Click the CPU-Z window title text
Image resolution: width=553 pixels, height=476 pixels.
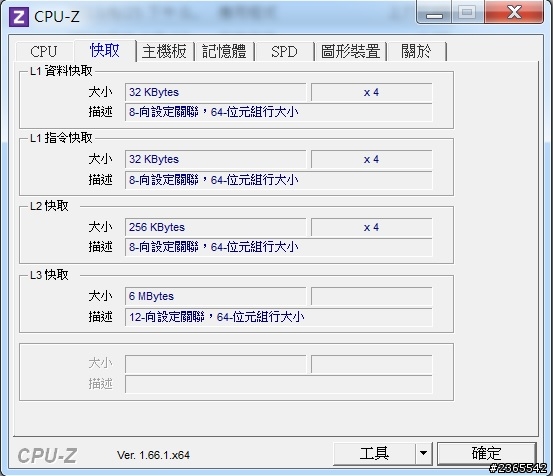pyautogui.click(x=57, y=17)
